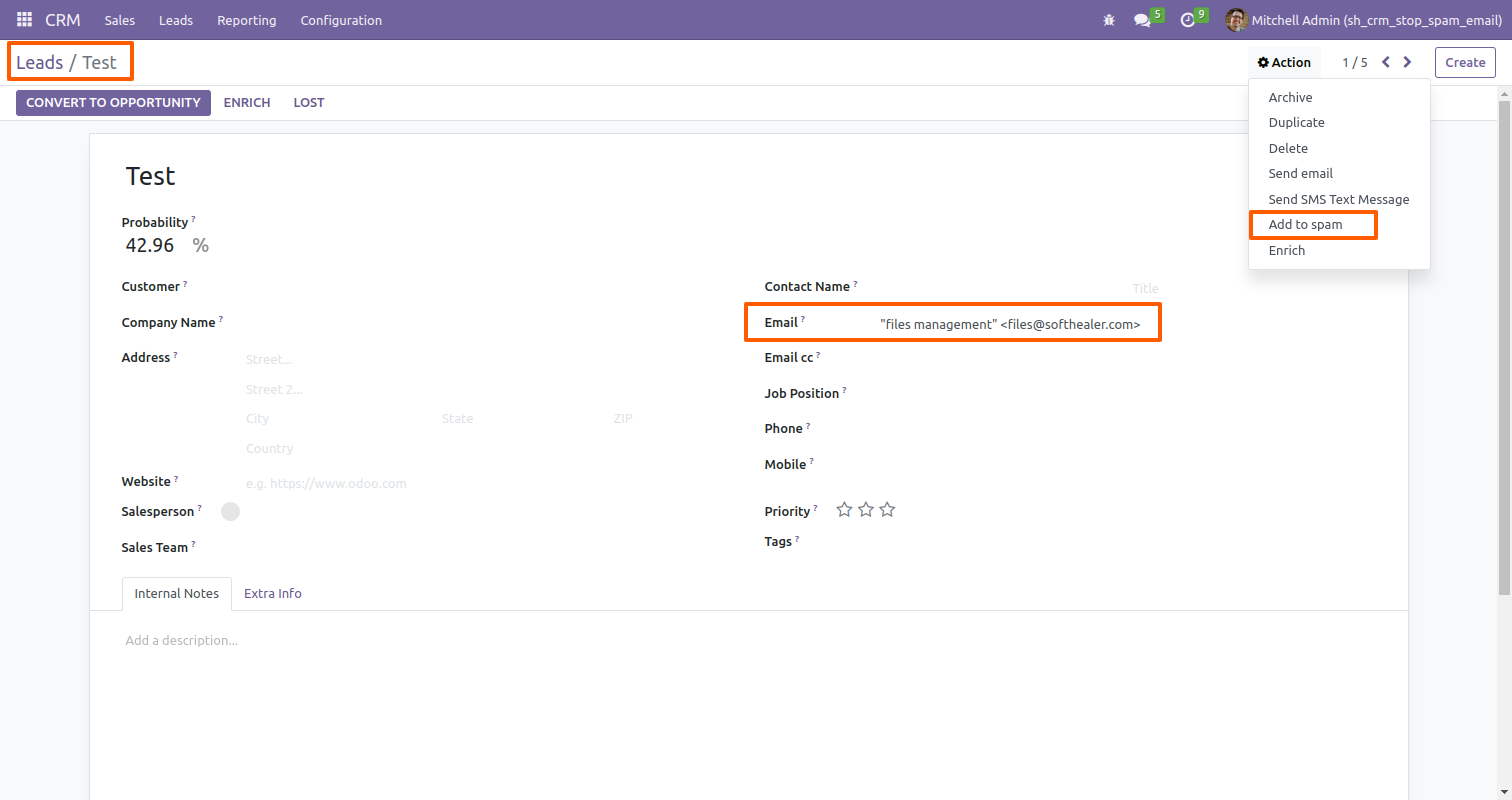Open the Configuration menu
Image resolution: width=1512 pixels, height=800 pixels.
tap(341, 20)
